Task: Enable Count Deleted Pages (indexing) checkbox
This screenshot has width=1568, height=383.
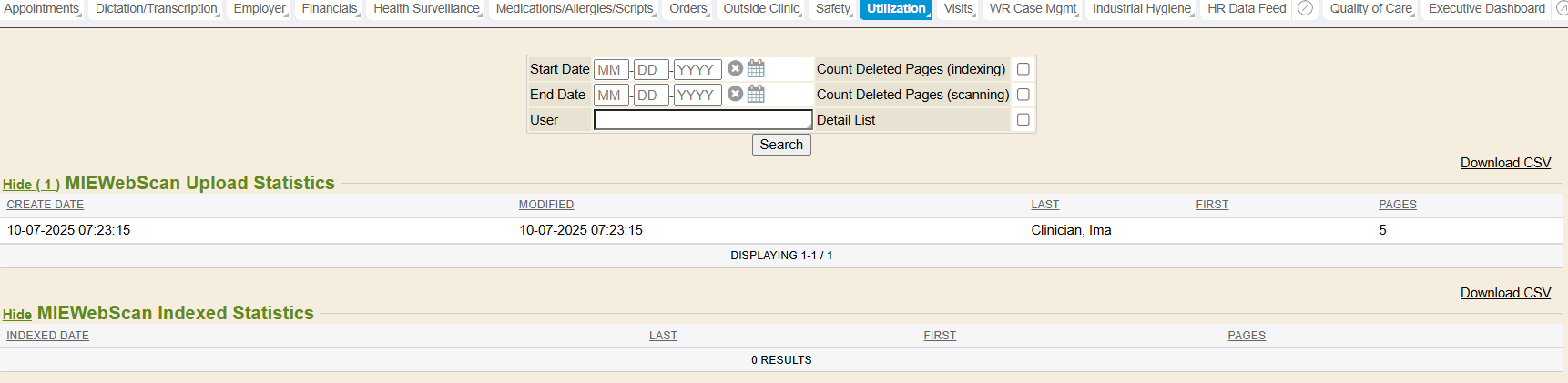Action: coord(1023,69)
